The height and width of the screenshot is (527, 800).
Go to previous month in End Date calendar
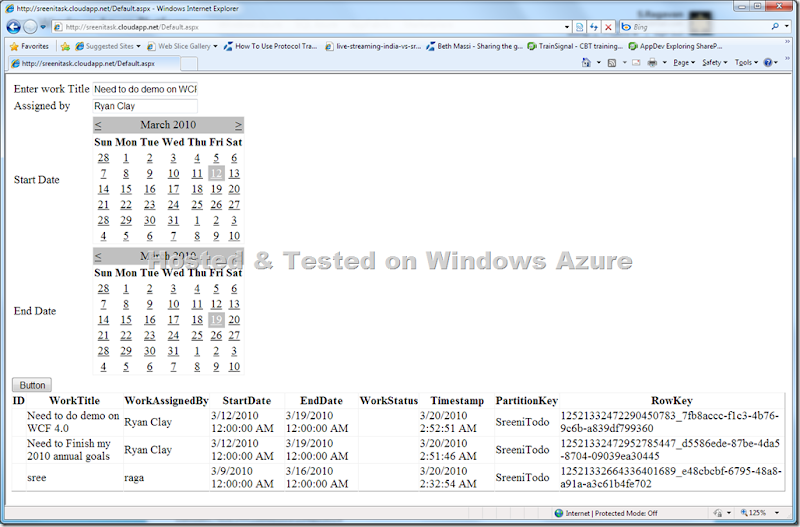tap(98, 256)
